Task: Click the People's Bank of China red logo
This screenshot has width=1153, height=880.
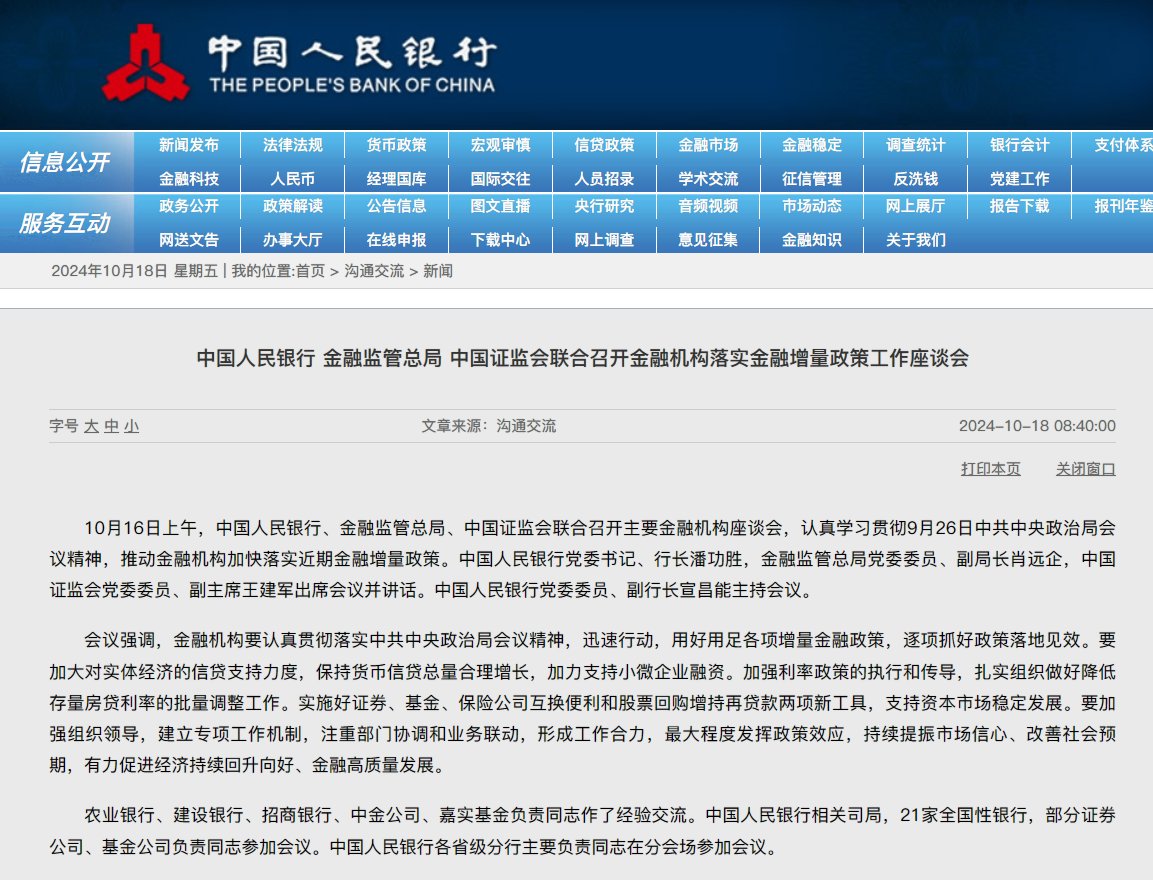Action: coord(146,63)
